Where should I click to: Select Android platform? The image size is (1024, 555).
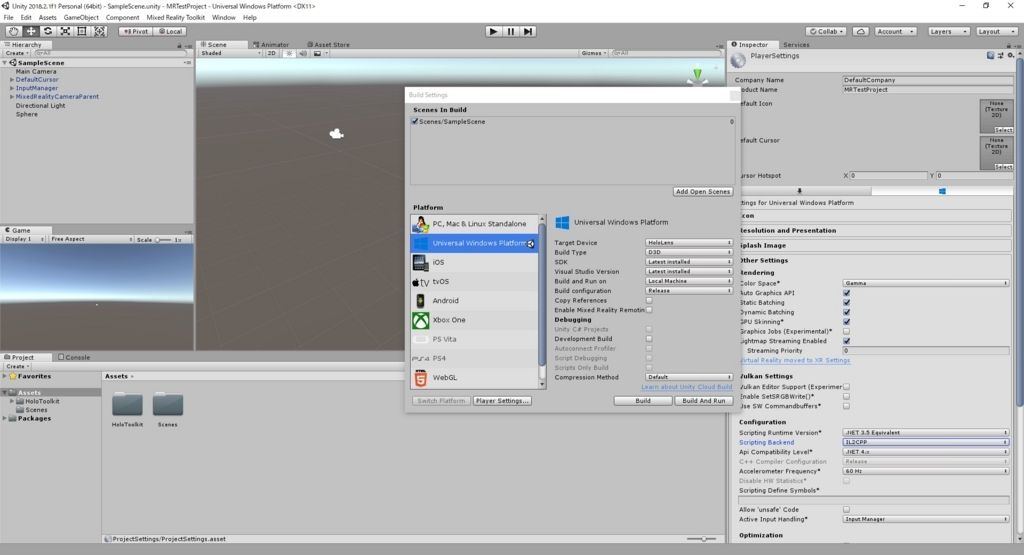[474, 301]
